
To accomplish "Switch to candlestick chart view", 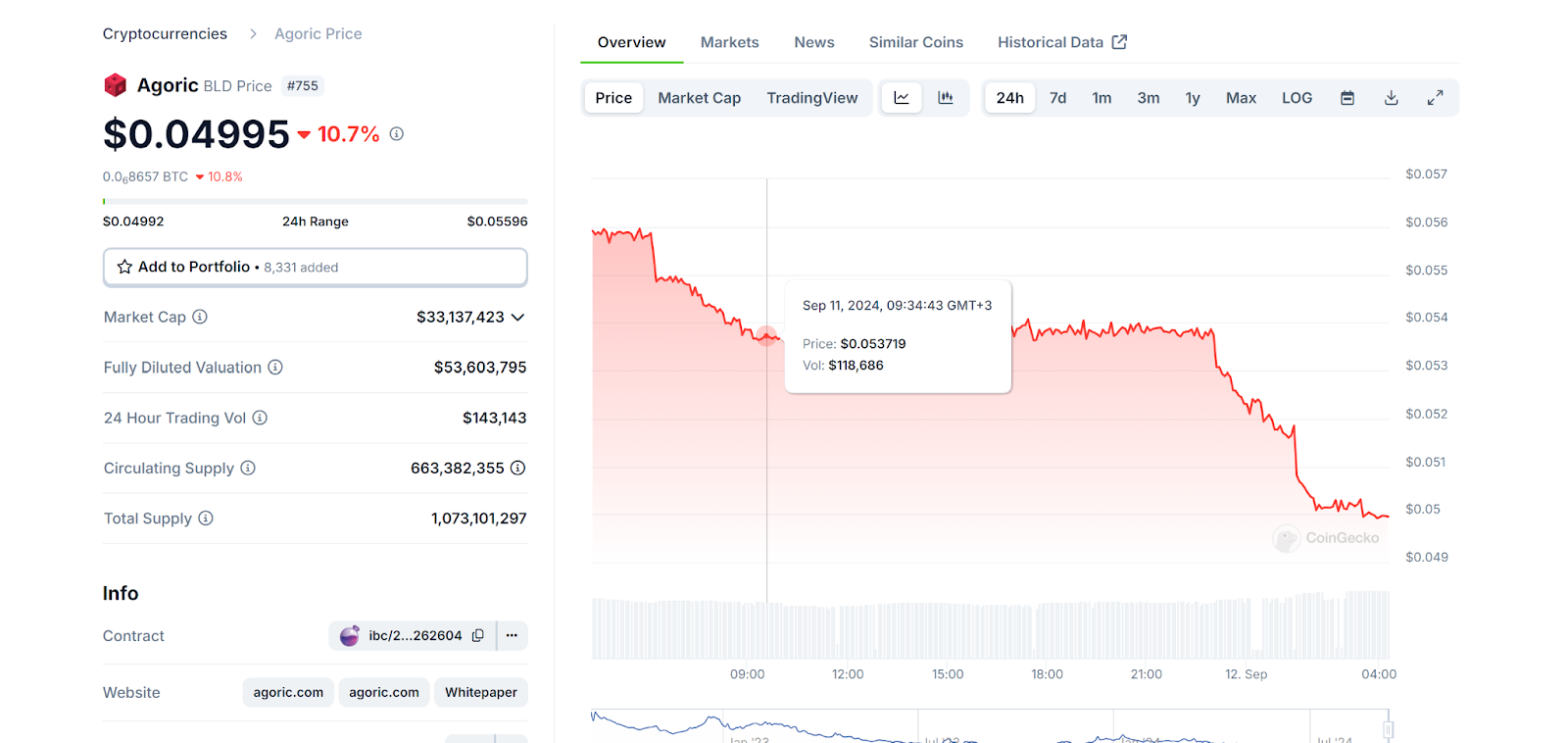I will (946, 98).
